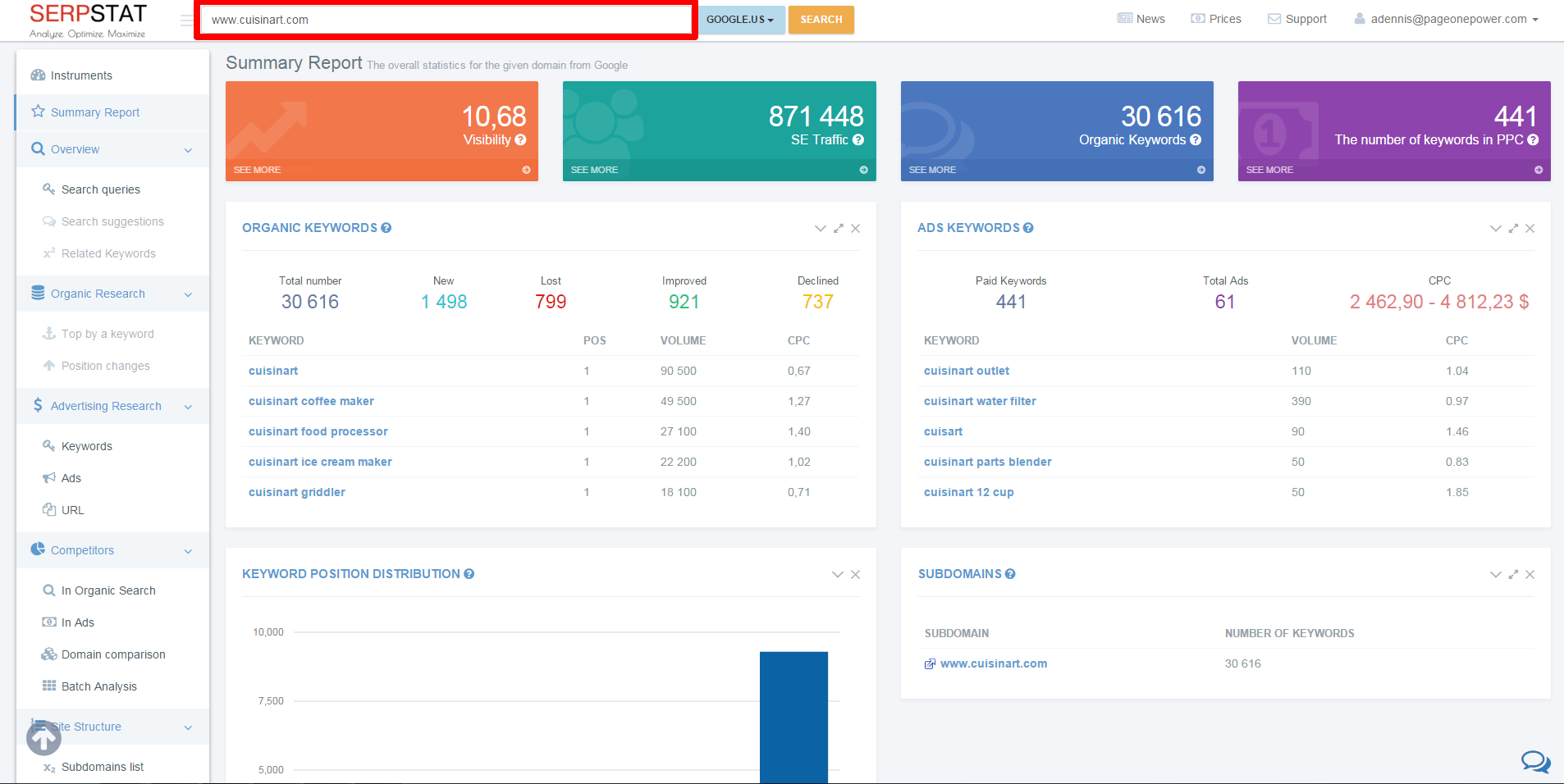
Task: Click the scroll-to-top arrow button
Action: click(x=43, y=739)
